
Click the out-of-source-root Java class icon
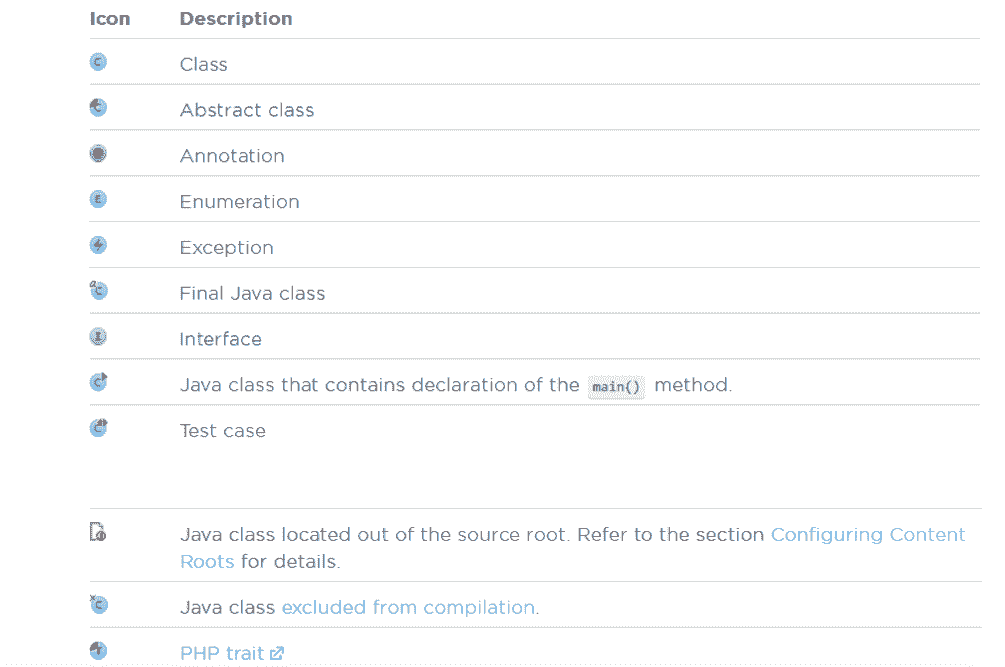pos(98,533)
